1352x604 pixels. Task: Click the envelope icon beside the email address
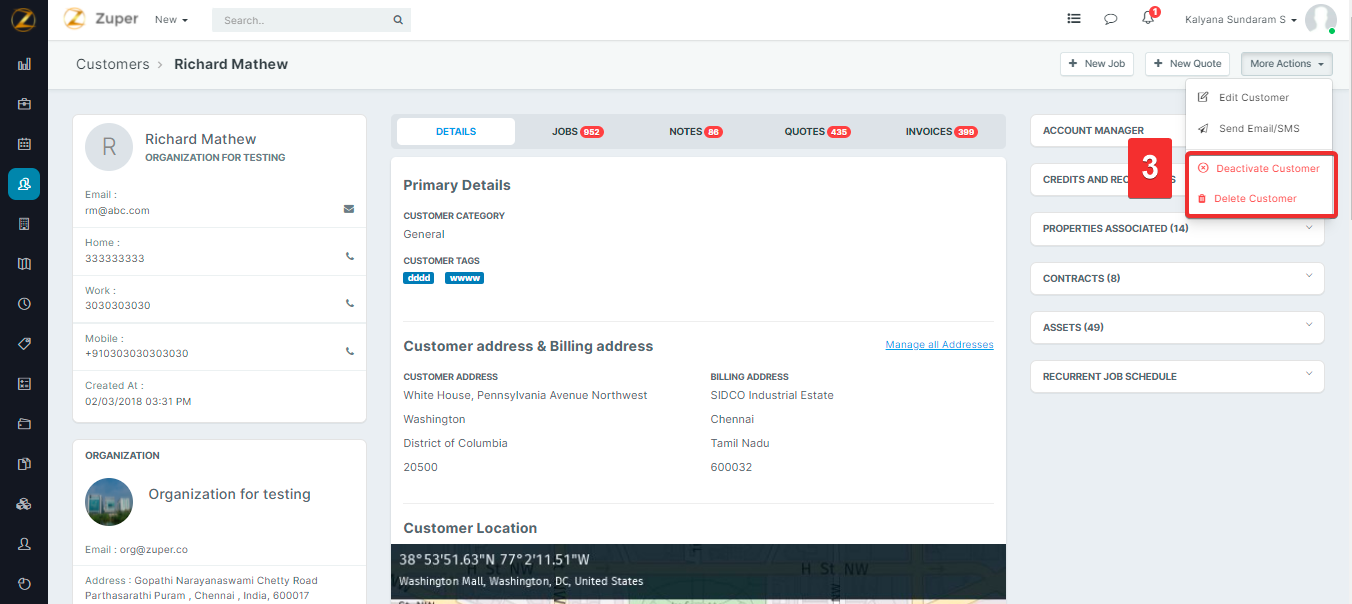coord(349,209)
